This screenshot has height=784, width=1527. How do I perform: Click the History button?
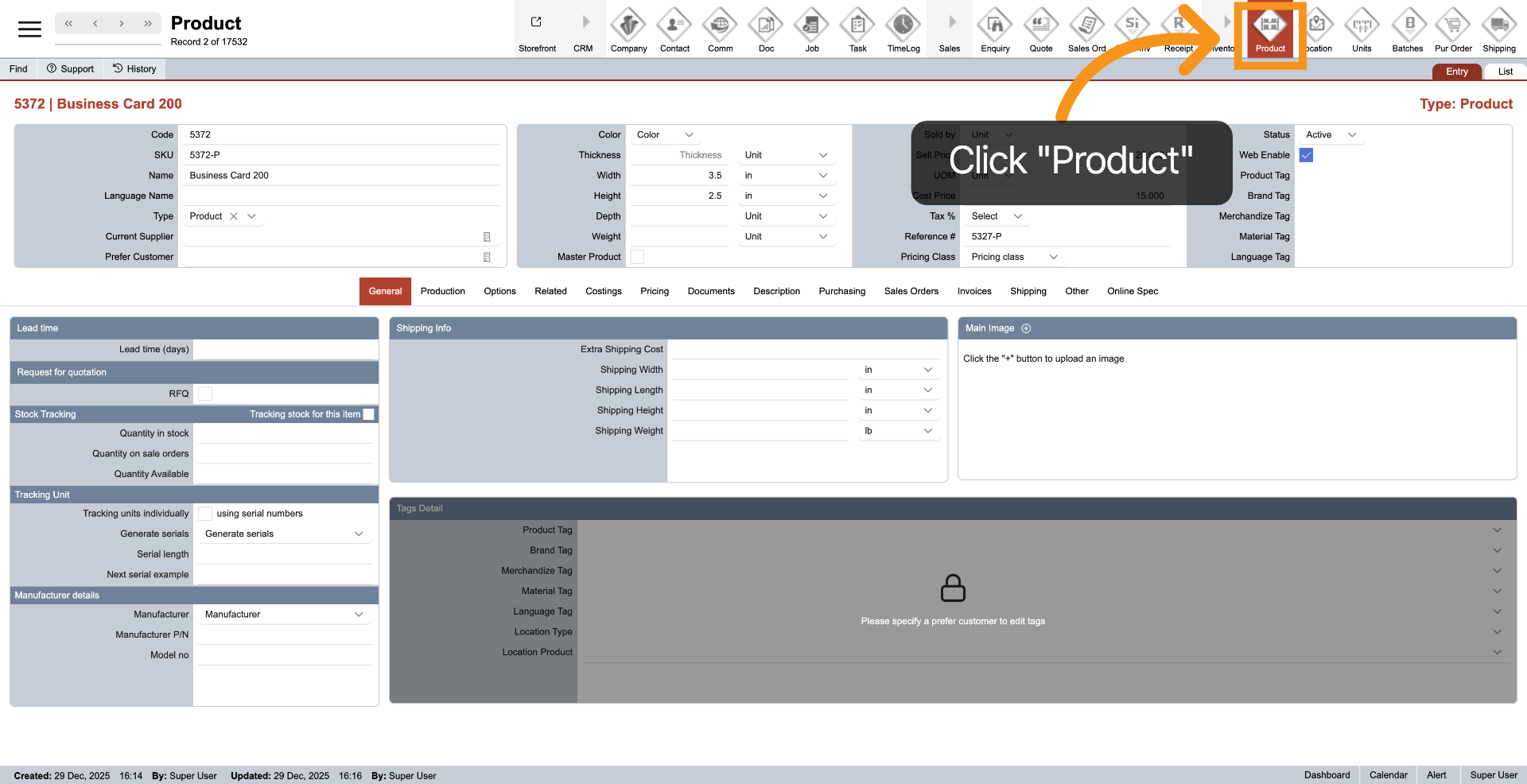tap(134, 69)
